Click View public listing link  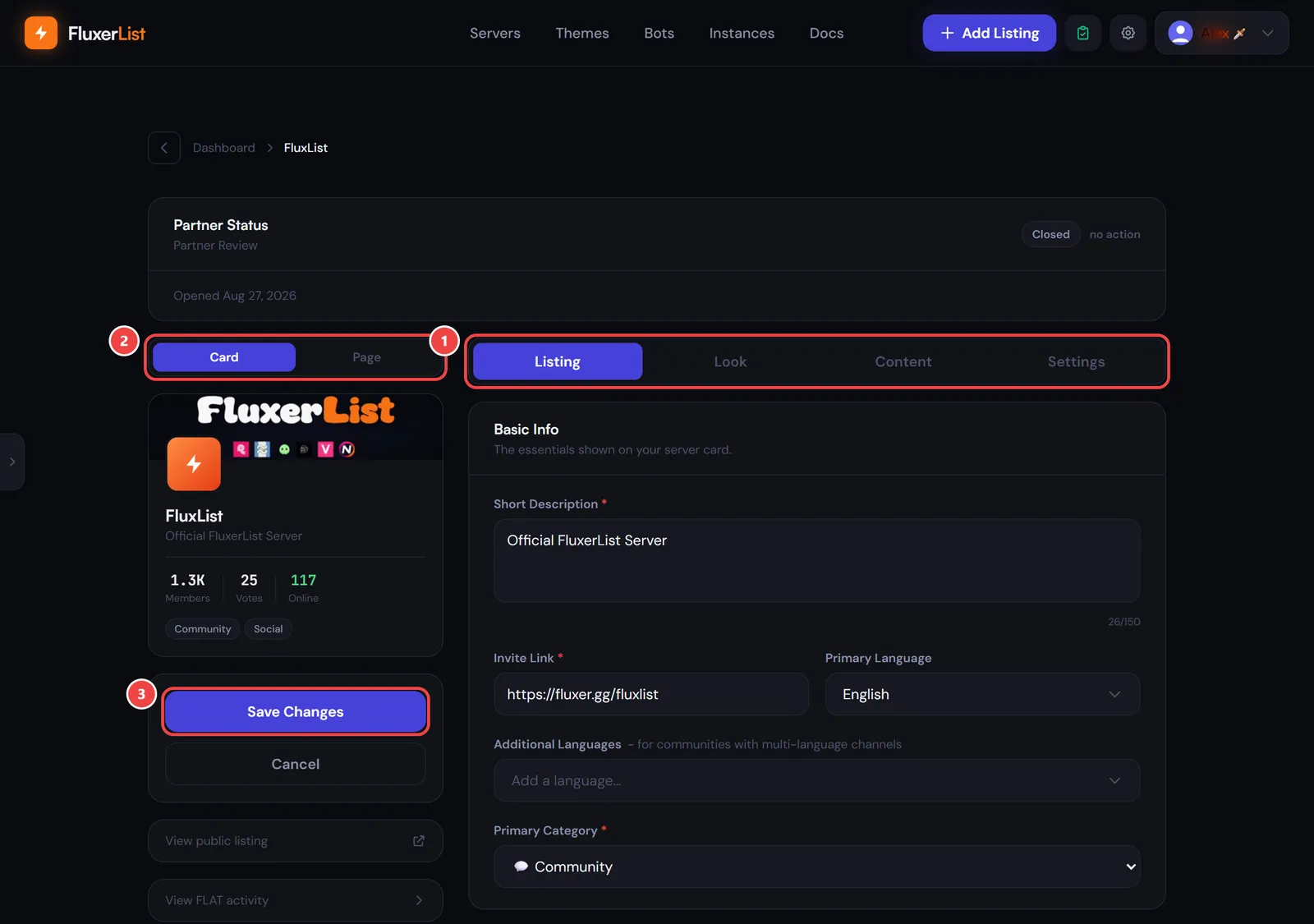(296, 841)
